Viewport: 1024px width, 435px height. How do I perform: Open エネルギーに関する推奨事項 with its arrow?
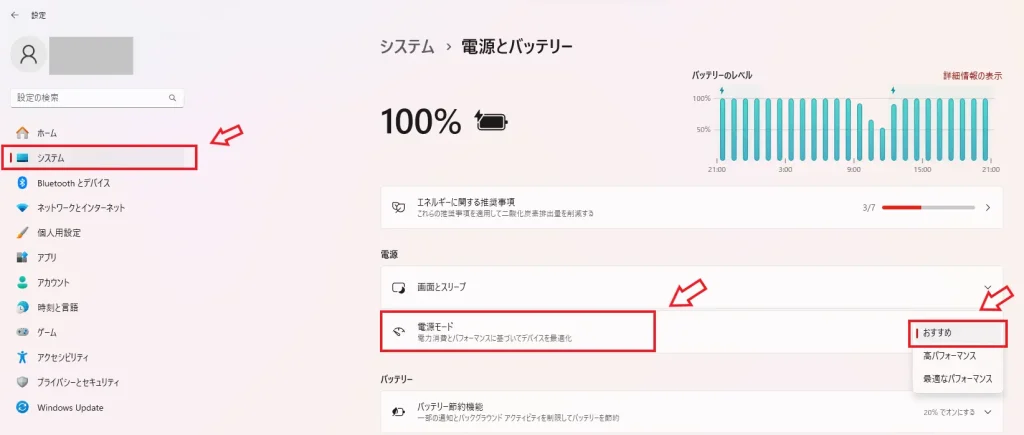click(x=987, y=208)
